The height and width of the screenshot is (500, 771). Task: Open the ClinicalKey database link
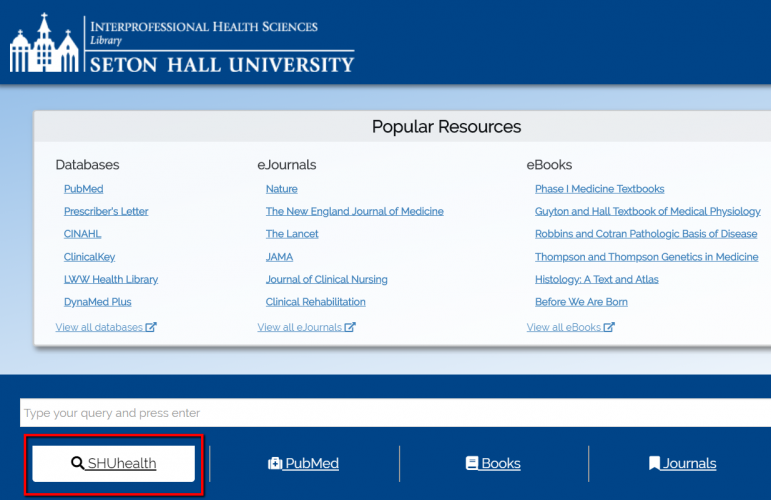tap(89, 257)
